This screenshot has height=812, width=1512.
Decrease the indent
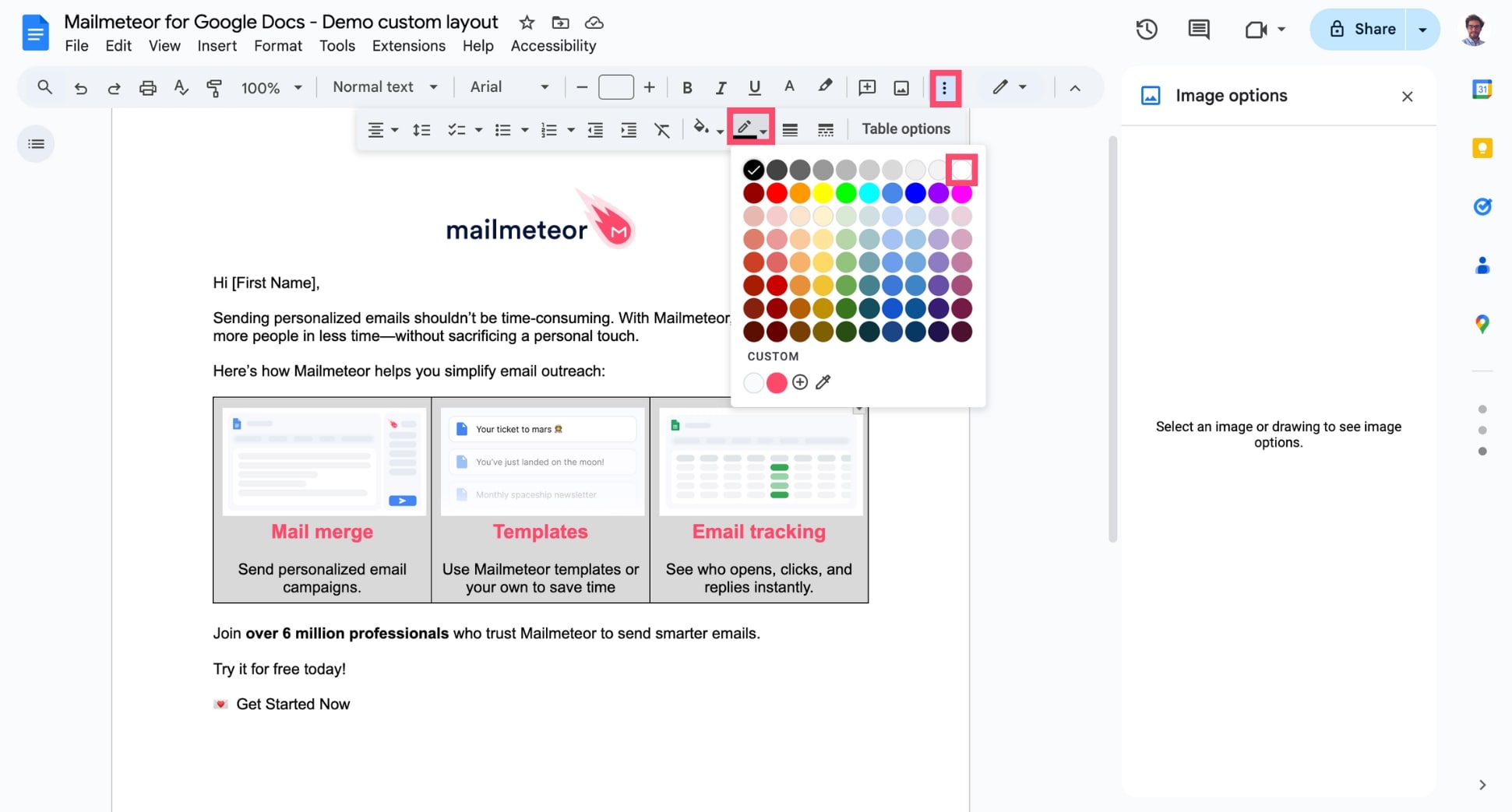tap(595, 130)
